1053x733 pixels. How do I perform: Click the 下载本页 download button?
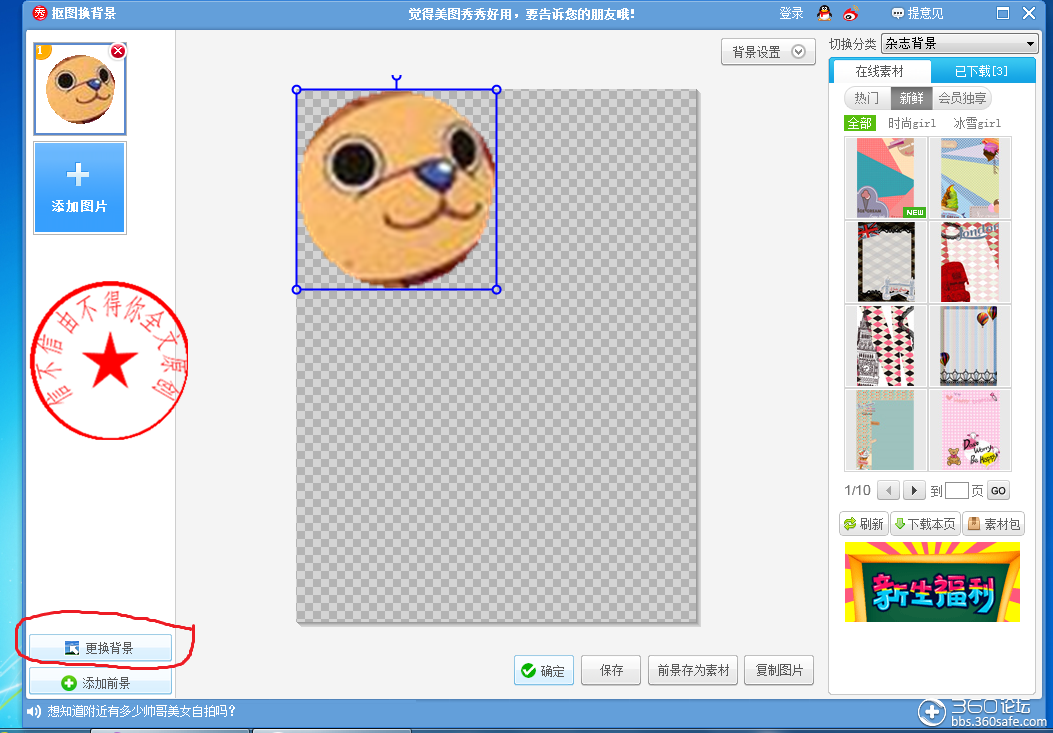pos(925,524)
